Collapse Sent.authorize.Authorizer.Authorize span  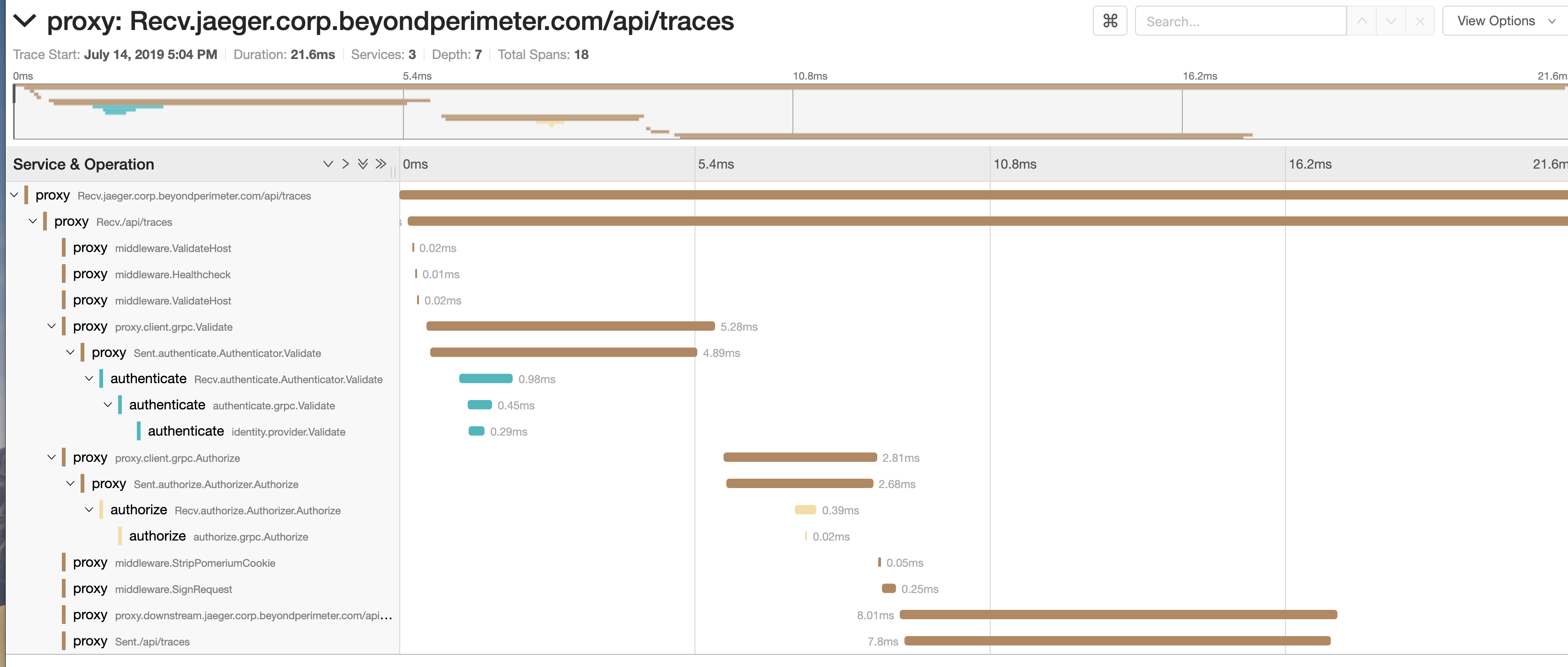click(71, 483)
